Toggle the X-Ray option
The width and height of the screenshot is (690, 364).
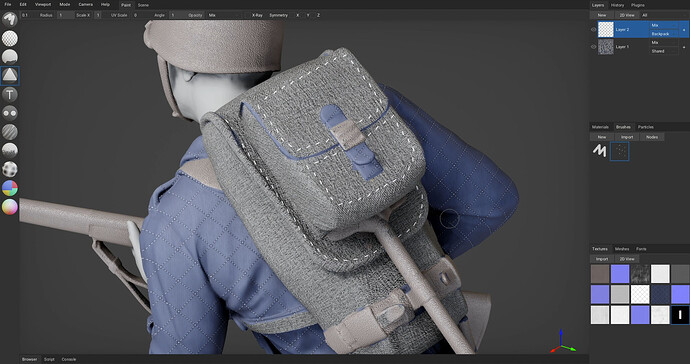257,15
